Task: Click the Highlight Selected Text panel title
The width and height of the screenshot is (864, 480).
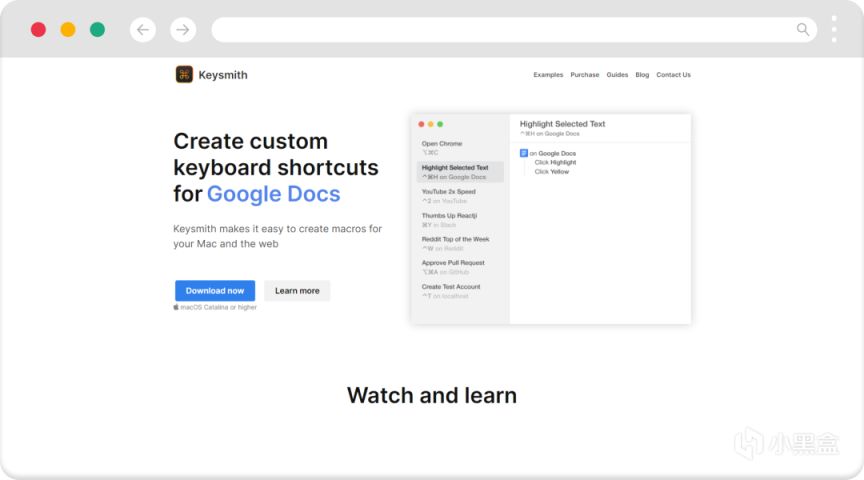Action: coord(563,124)
